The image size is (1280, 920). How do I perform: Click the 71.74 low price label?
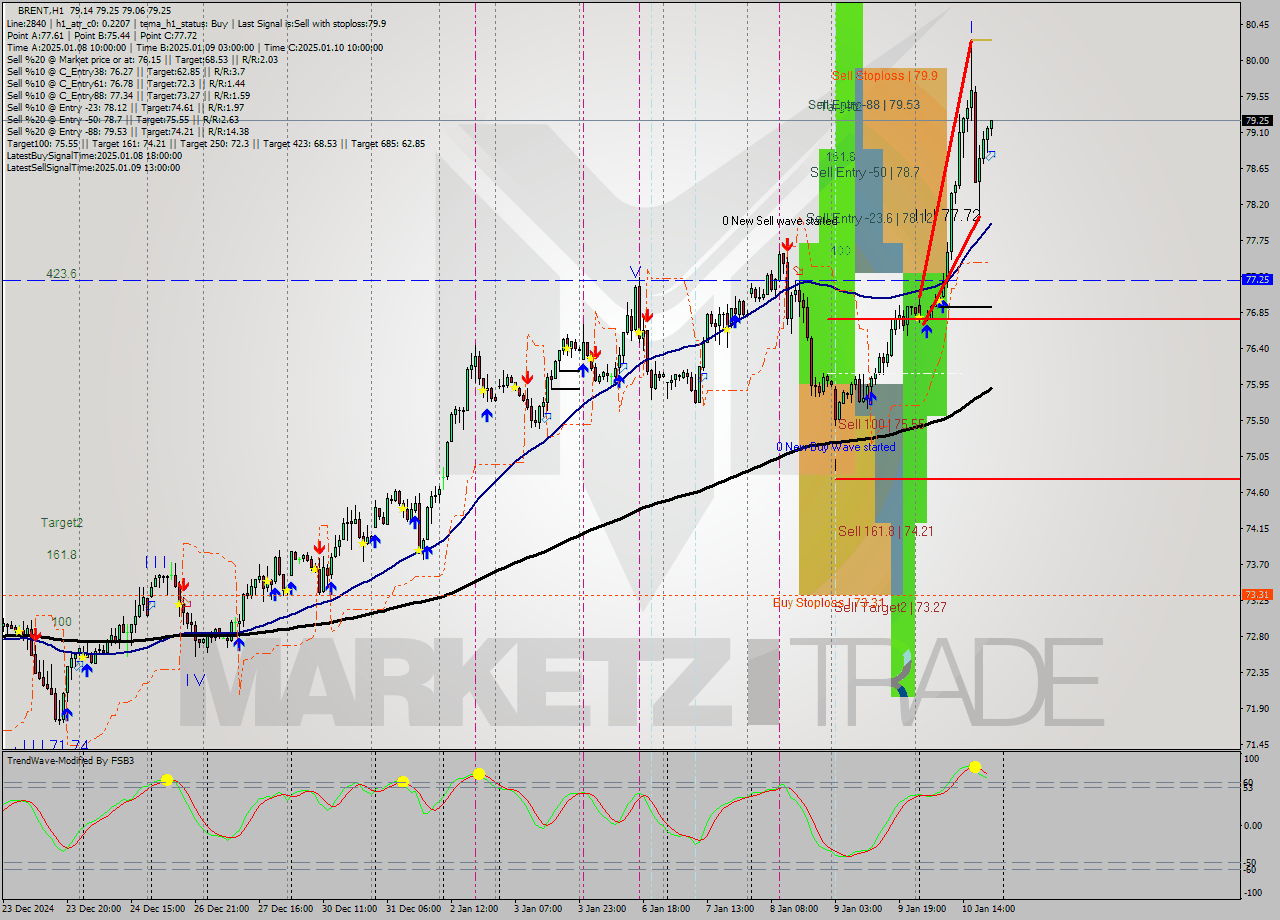click(69, 745)
